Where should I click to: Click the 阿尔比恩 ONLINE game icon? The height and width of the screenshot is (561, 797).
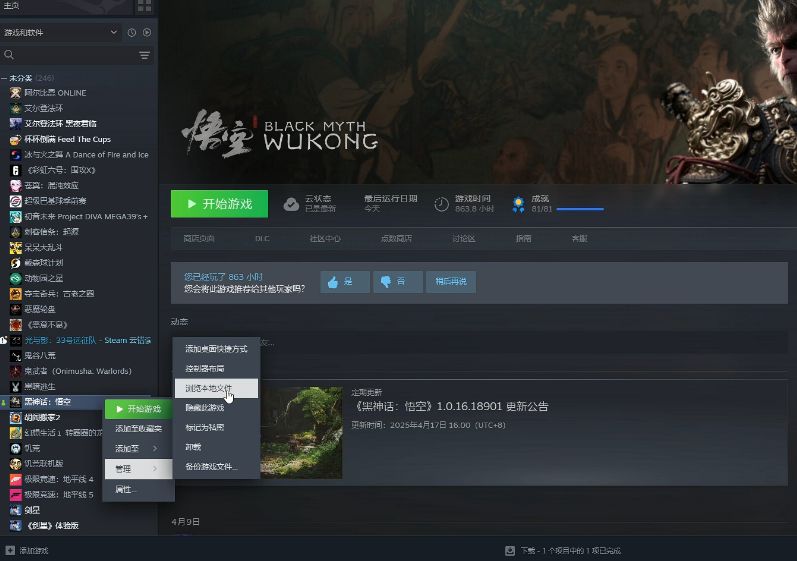(16, 93)
